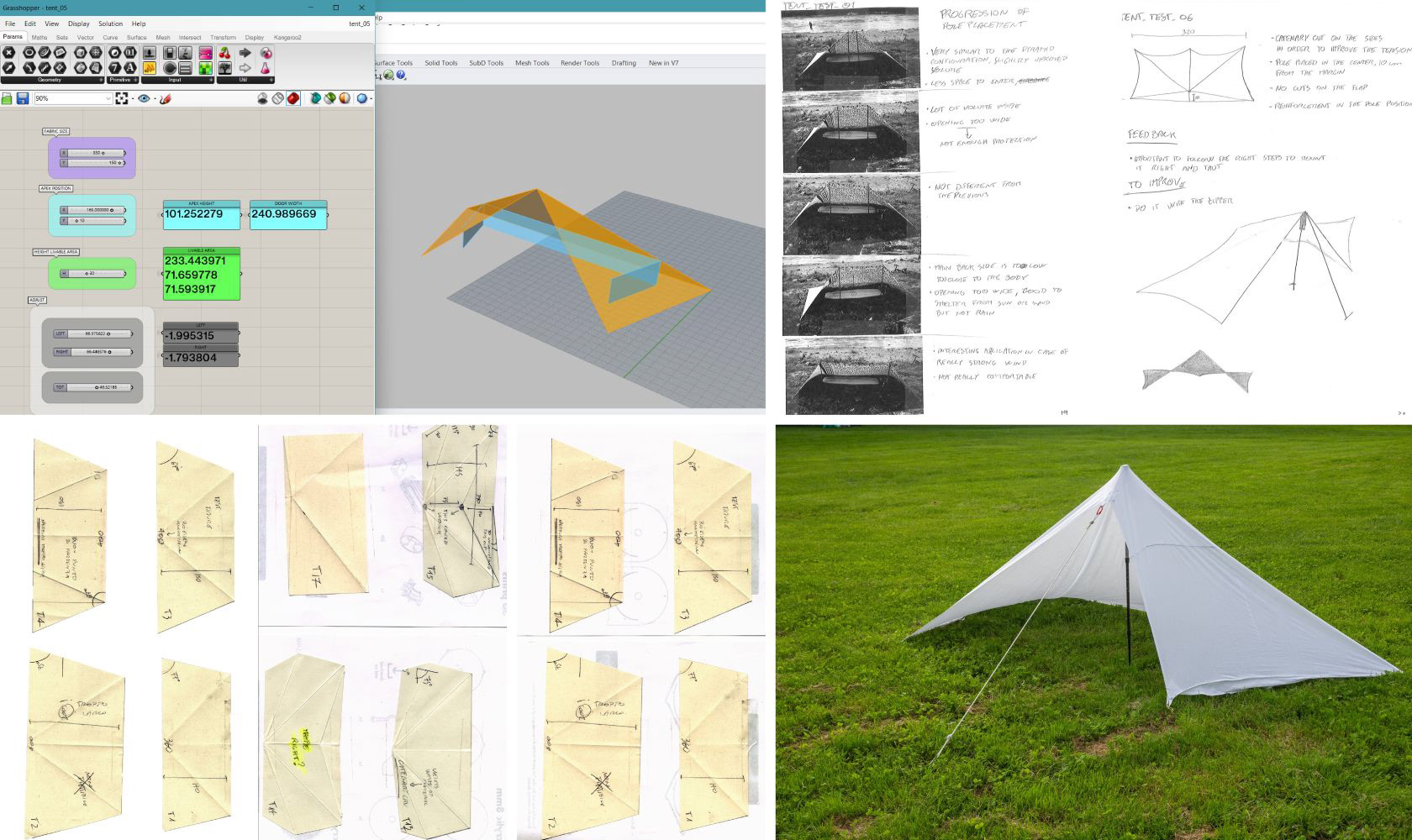
Task: Select the grey LEFT panel showing -1.995315
Action: pyautogui.click(x=200, y=333)
